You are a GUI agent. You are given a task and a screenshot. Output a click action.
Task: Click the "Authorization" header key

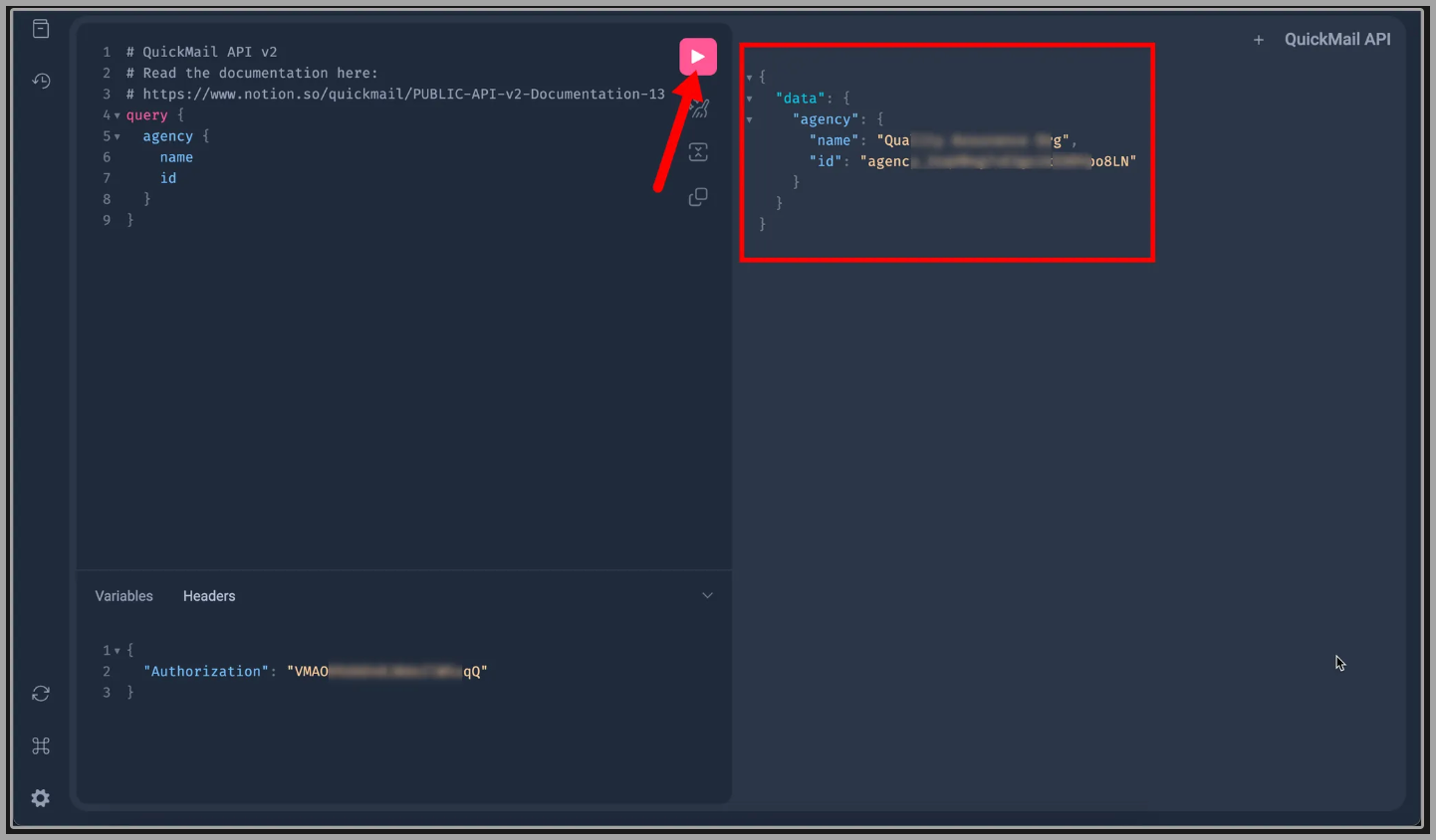[206, 672]
